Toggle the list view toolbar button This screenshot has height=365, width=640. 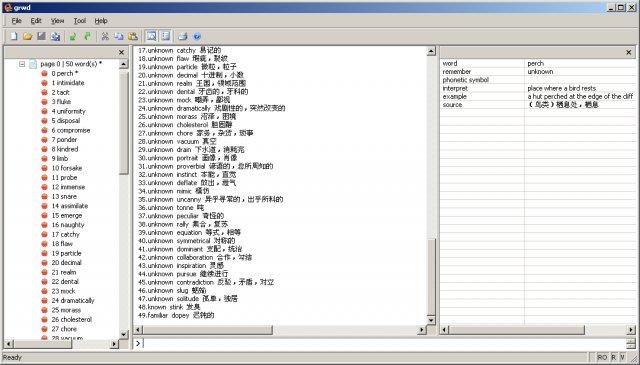tap(166, 36)
